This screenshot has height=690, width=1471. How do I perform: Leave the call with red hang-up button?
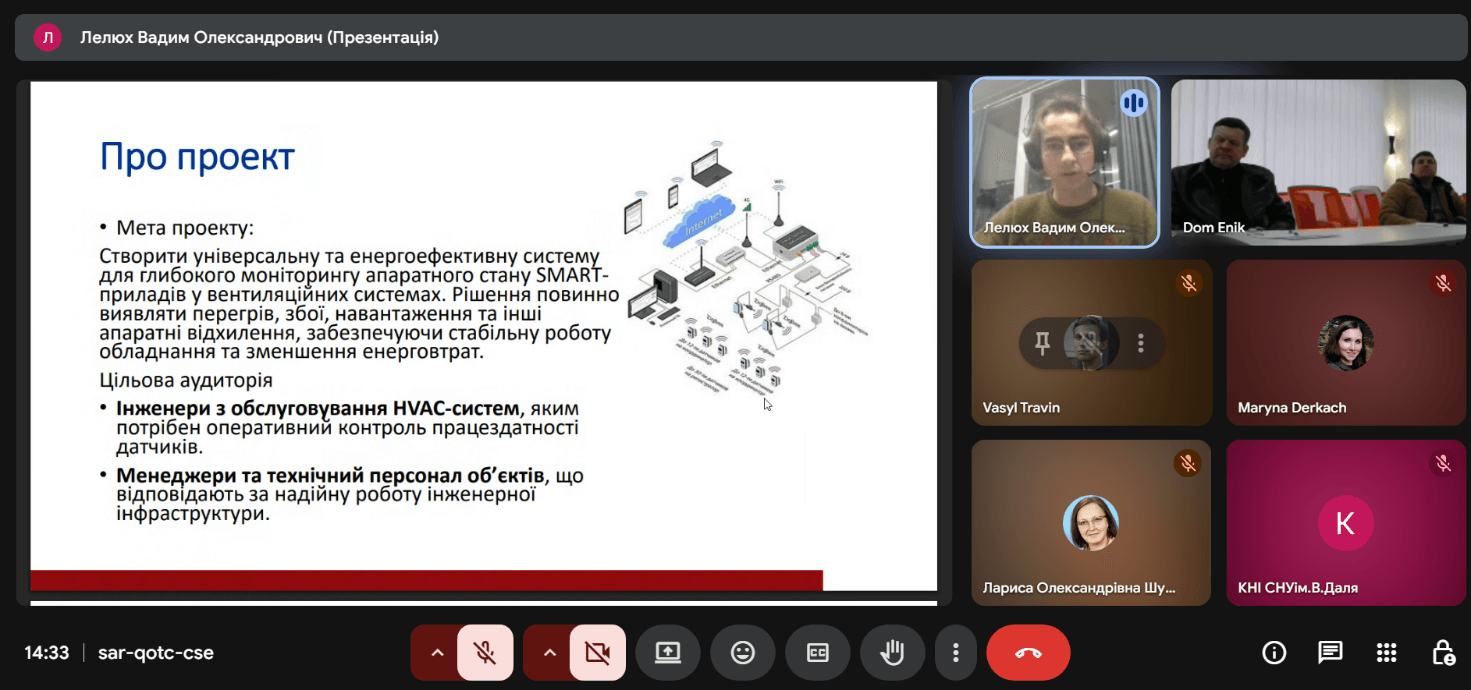click(x=1028, y=653)
